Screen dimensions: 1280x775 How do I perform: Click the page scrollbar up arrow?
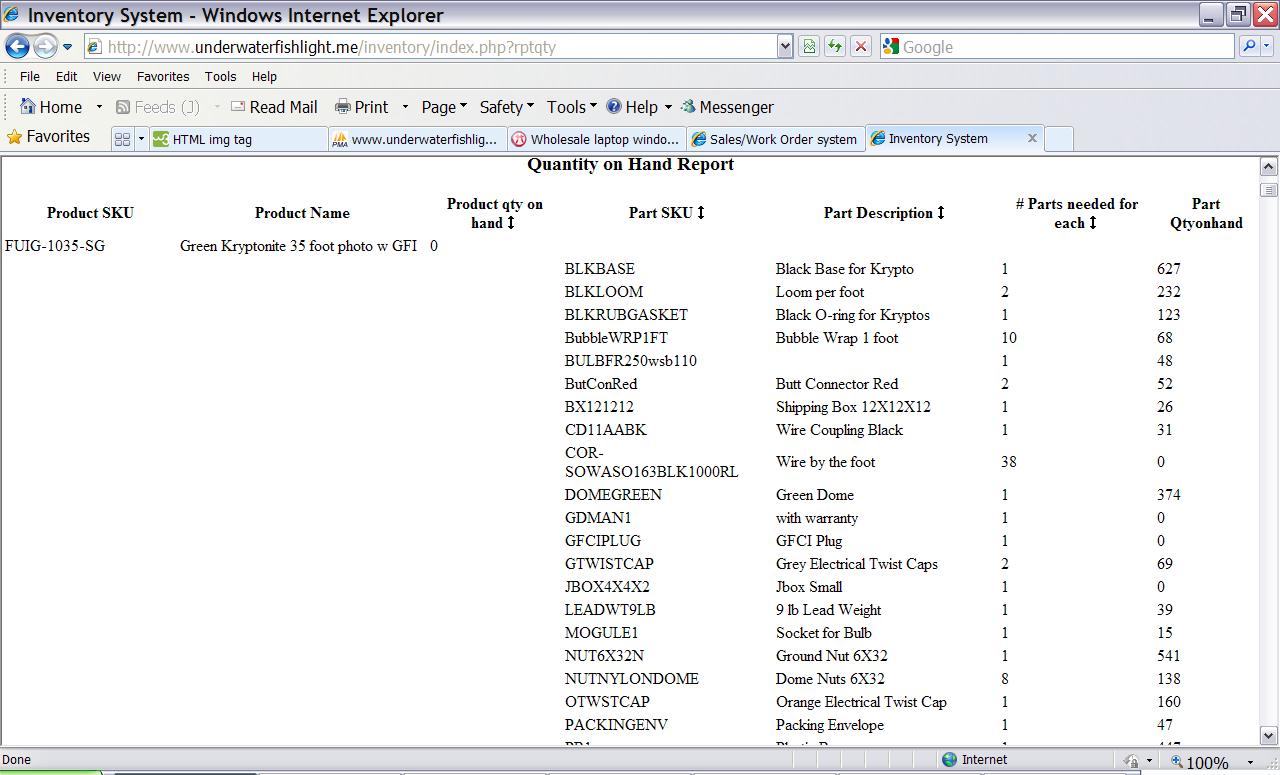(1269, 167)
